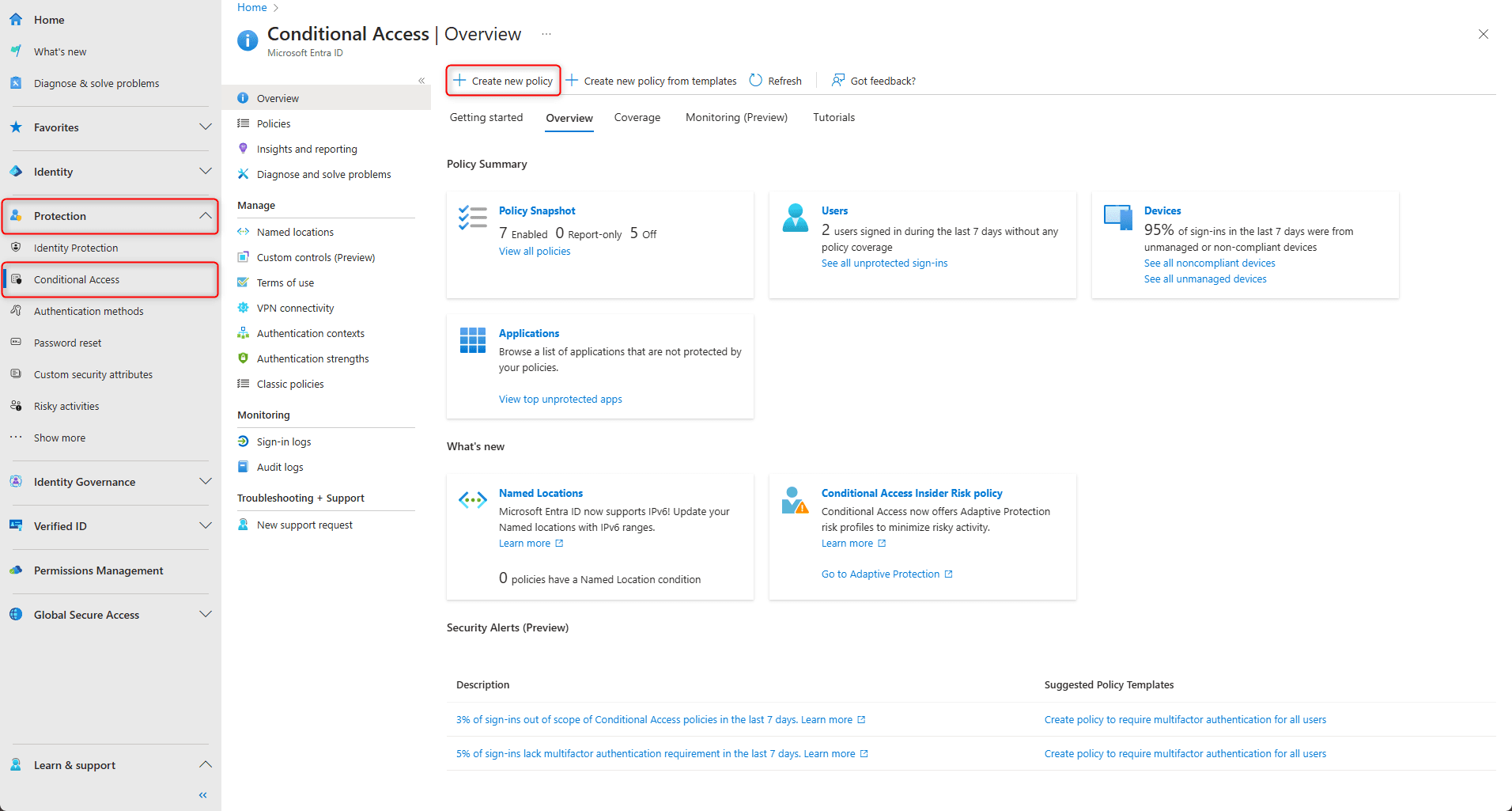Click the Authentication strengths shield icon

coord(244,358)
